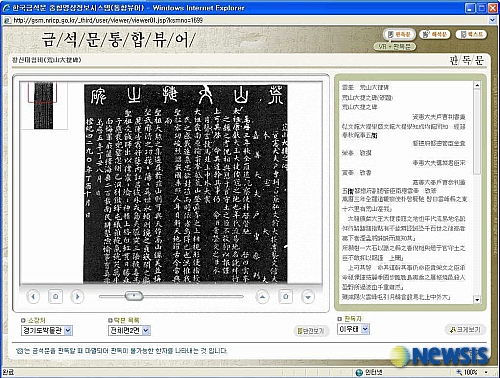Click the VR 판독문 green pill button
Image resolution: width=500 pixels, height=378 pixels.
(x=395, y=47)
